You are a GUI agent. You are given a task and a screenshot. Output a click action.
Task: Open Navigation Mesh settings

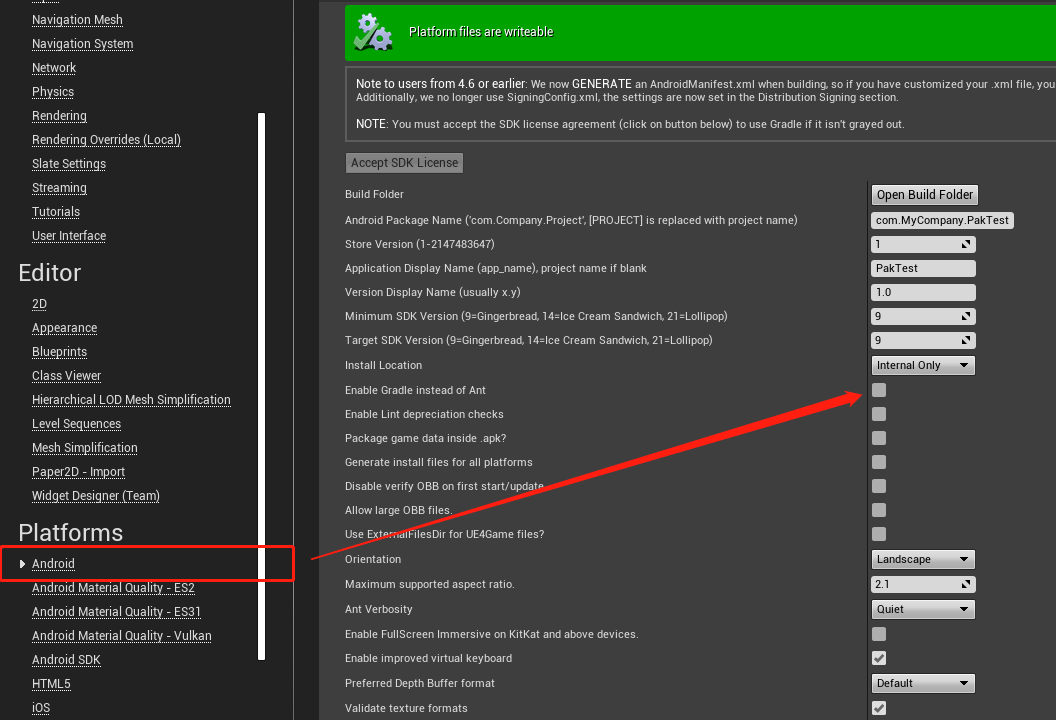[77, 20]
